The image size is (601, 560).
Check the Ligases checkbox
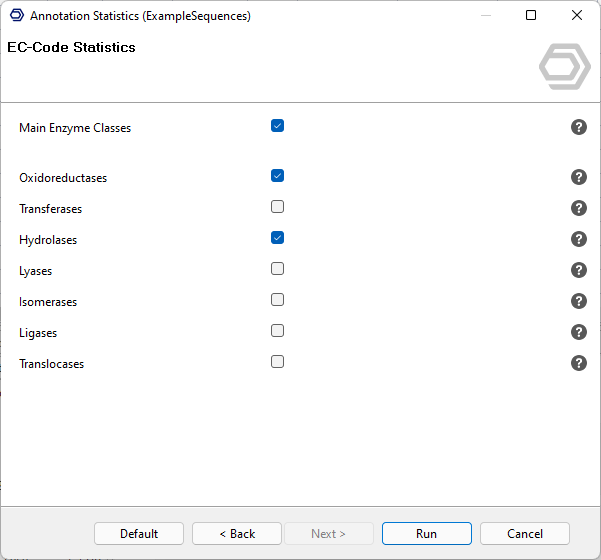point(278,331)
